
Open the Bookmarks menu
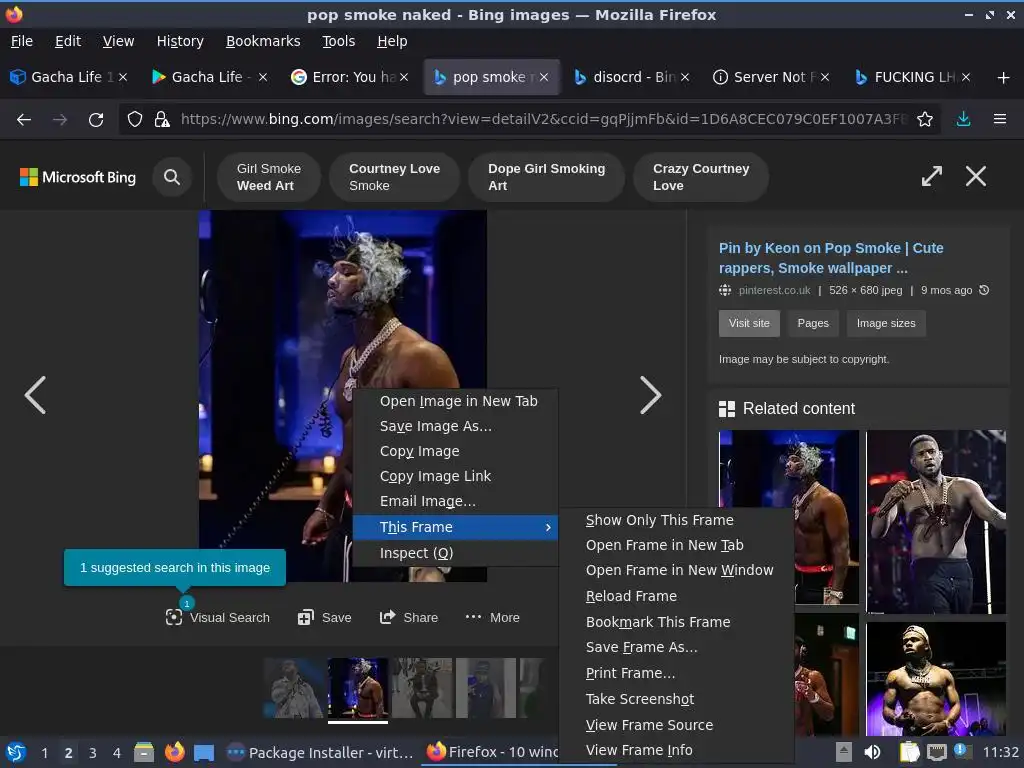pyautogui.click(x=263, y=41)
